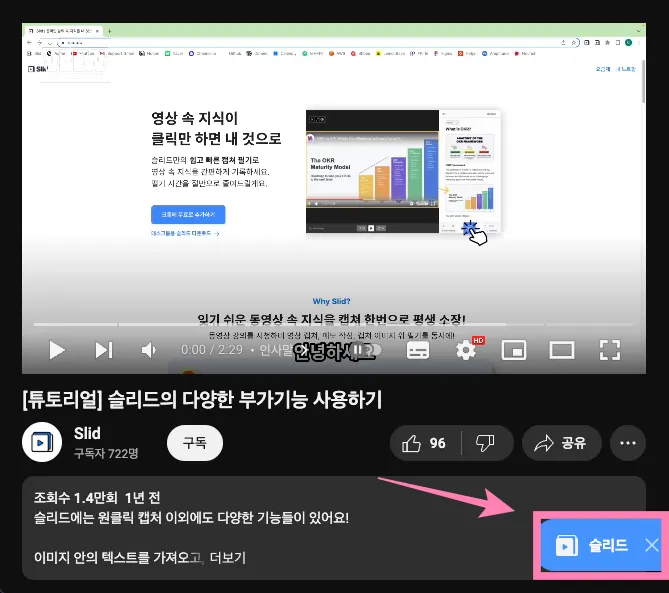Expand description with 더보기
This screenshot has height=593, width=669.
tap(228, 558)
